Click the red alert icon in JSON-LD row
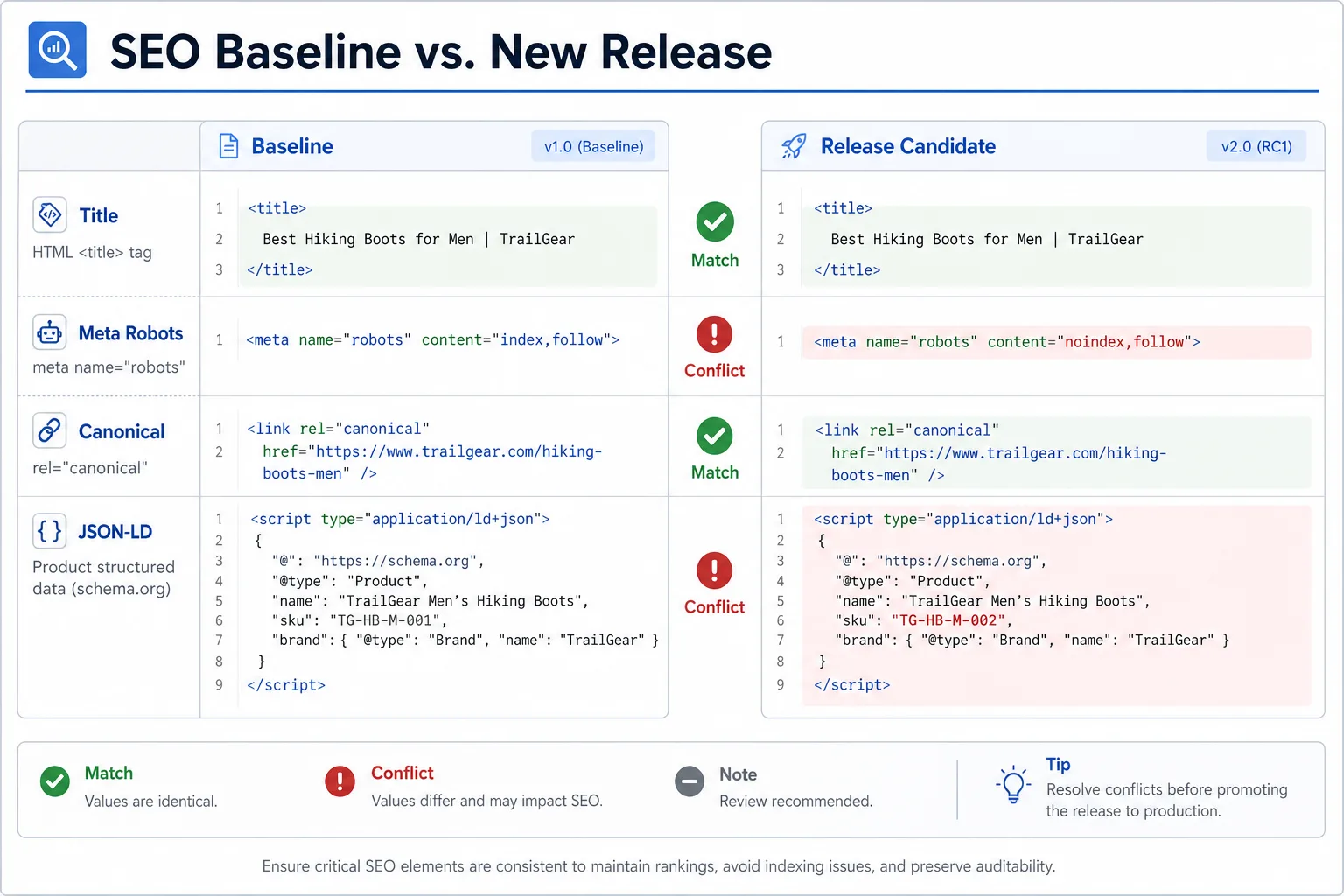Screen dimensions: 1344x896 715,570
